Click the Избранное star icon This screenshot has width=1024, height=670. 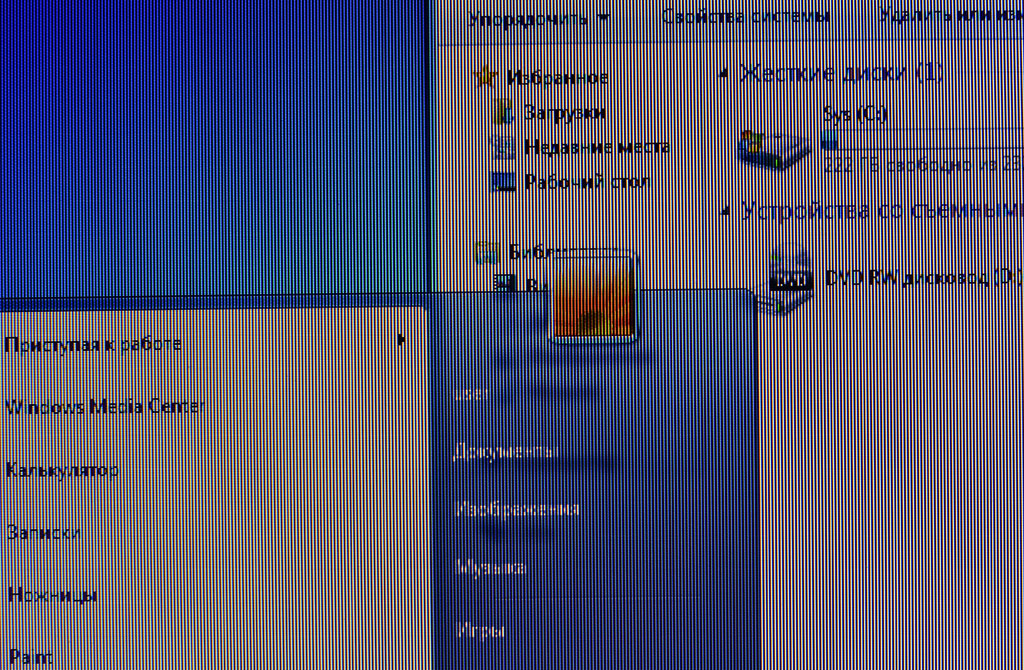point(487,77)
